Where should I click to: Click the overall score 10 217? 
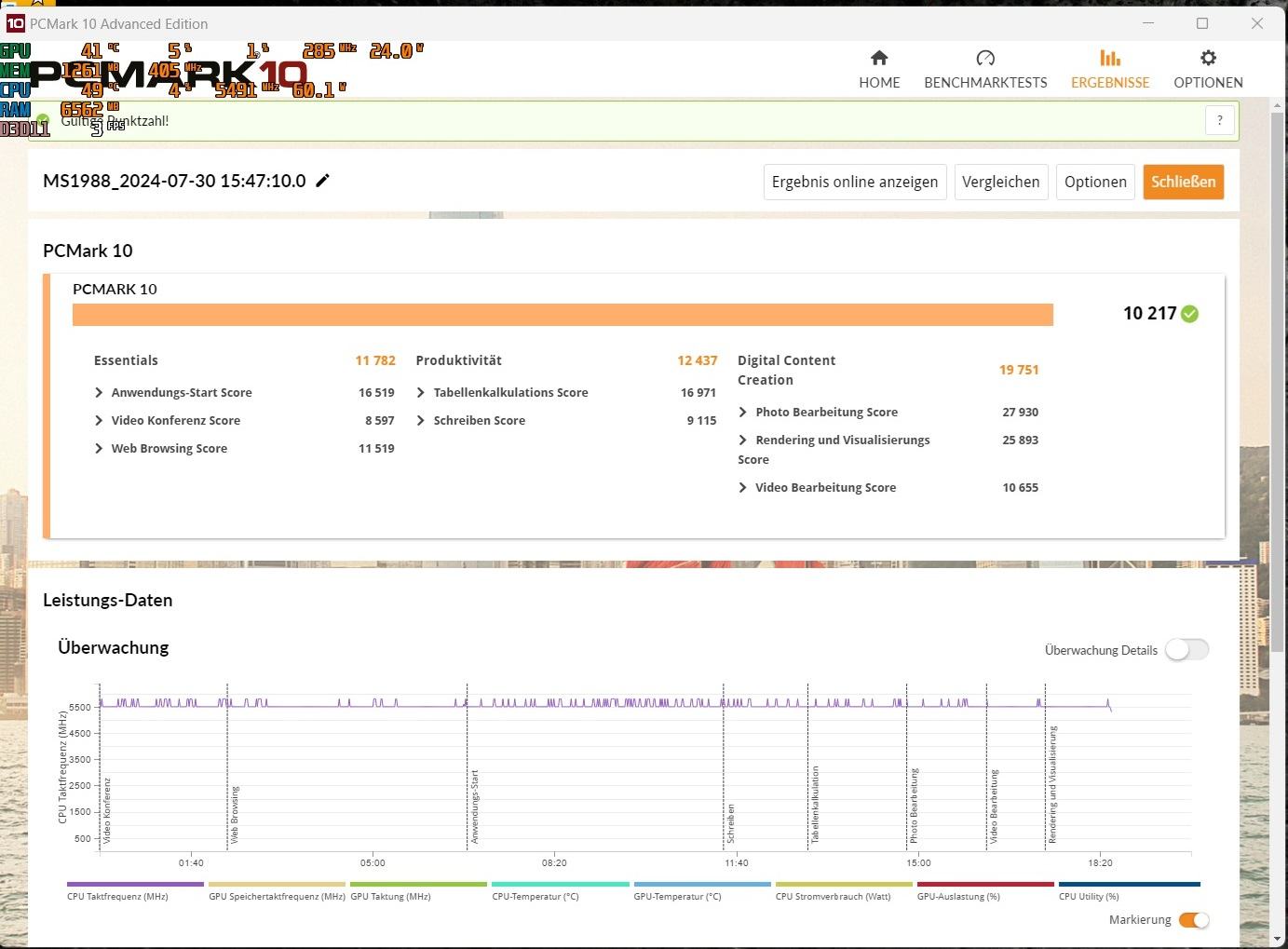1150,314
